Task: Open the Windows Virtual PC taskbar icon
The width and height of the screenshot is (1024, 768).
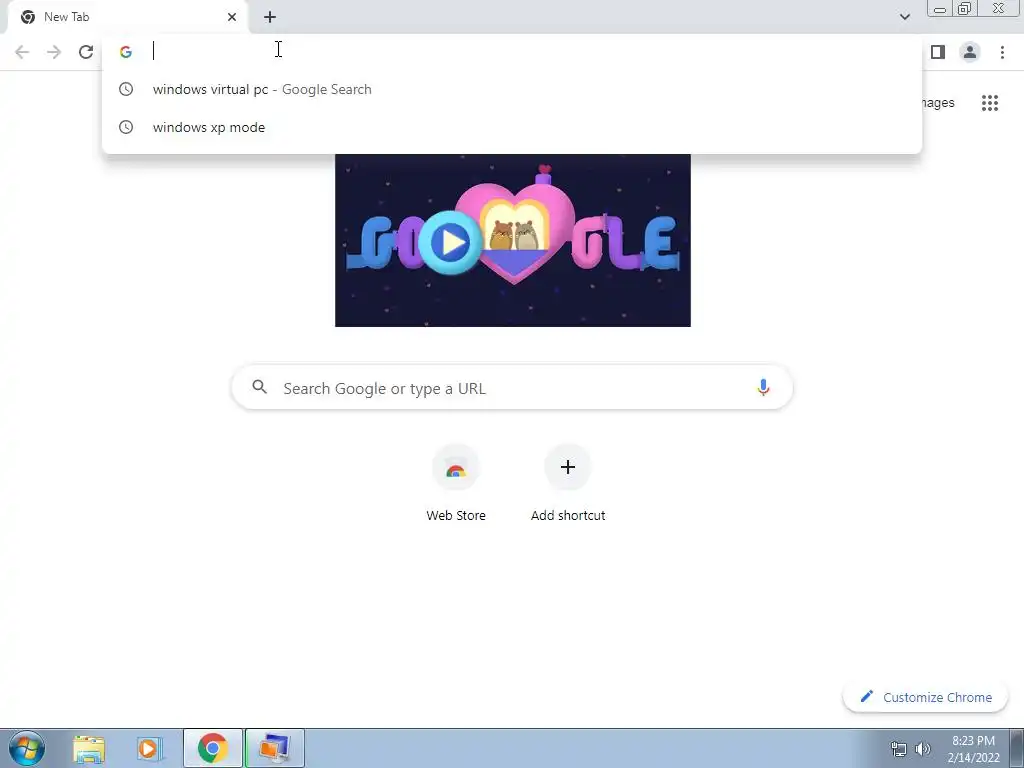Action: [274, 748]
